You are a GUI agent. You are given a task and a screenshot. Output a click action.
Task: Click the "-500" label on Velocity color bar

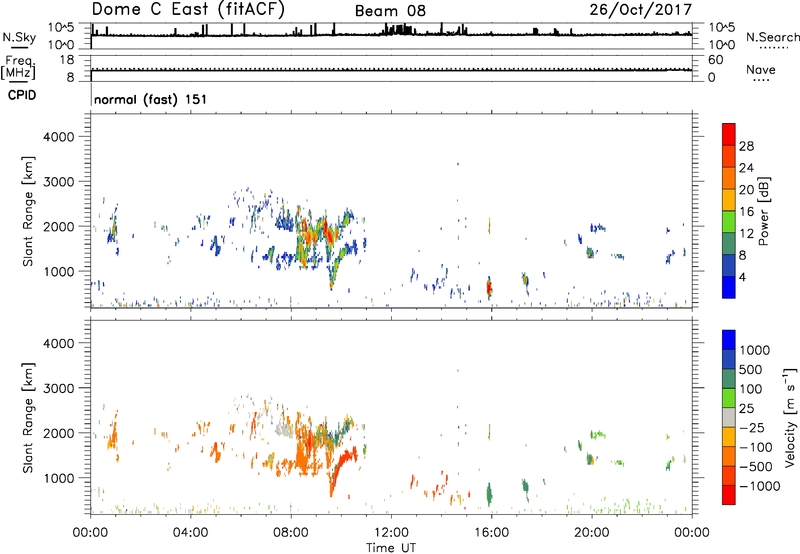pos(755,467)
